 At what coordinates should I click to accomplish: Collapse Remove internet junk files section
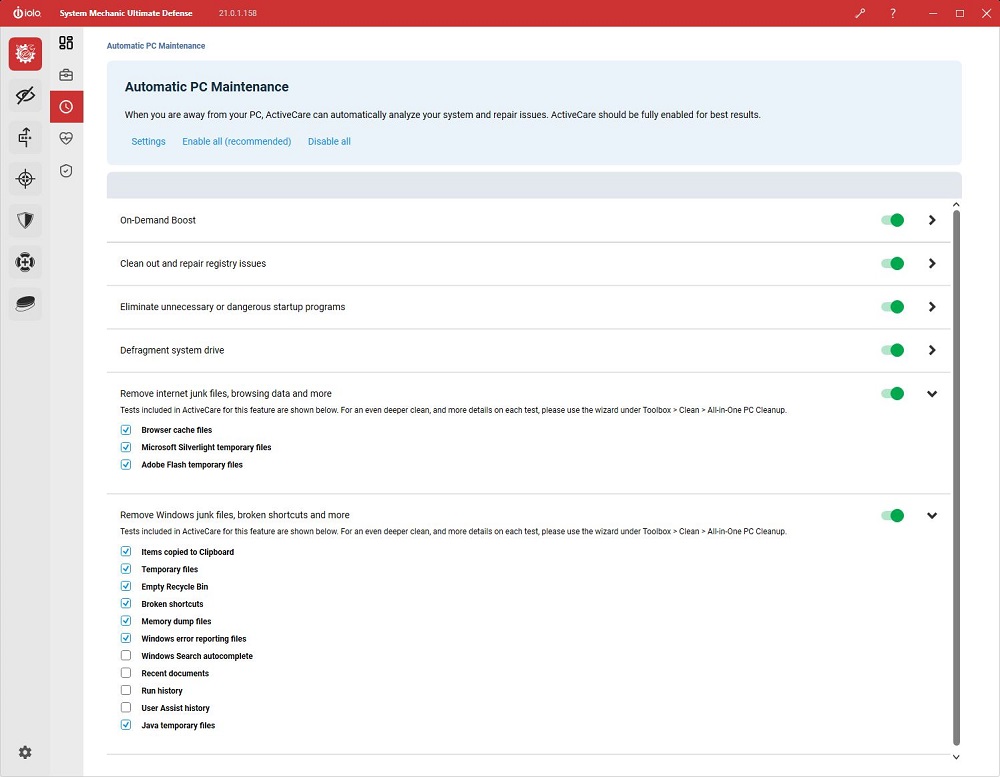[x=932, y=394]
